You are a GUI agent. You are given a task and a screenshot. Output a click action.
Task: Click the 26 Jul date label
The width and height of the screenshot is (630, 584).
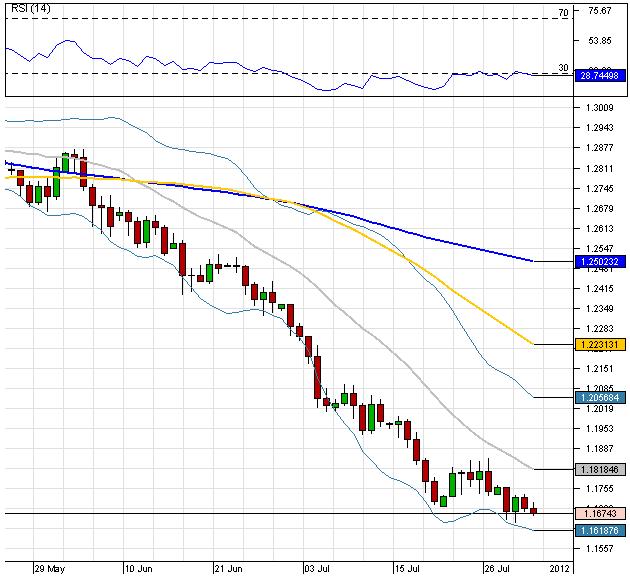point(499,567)
